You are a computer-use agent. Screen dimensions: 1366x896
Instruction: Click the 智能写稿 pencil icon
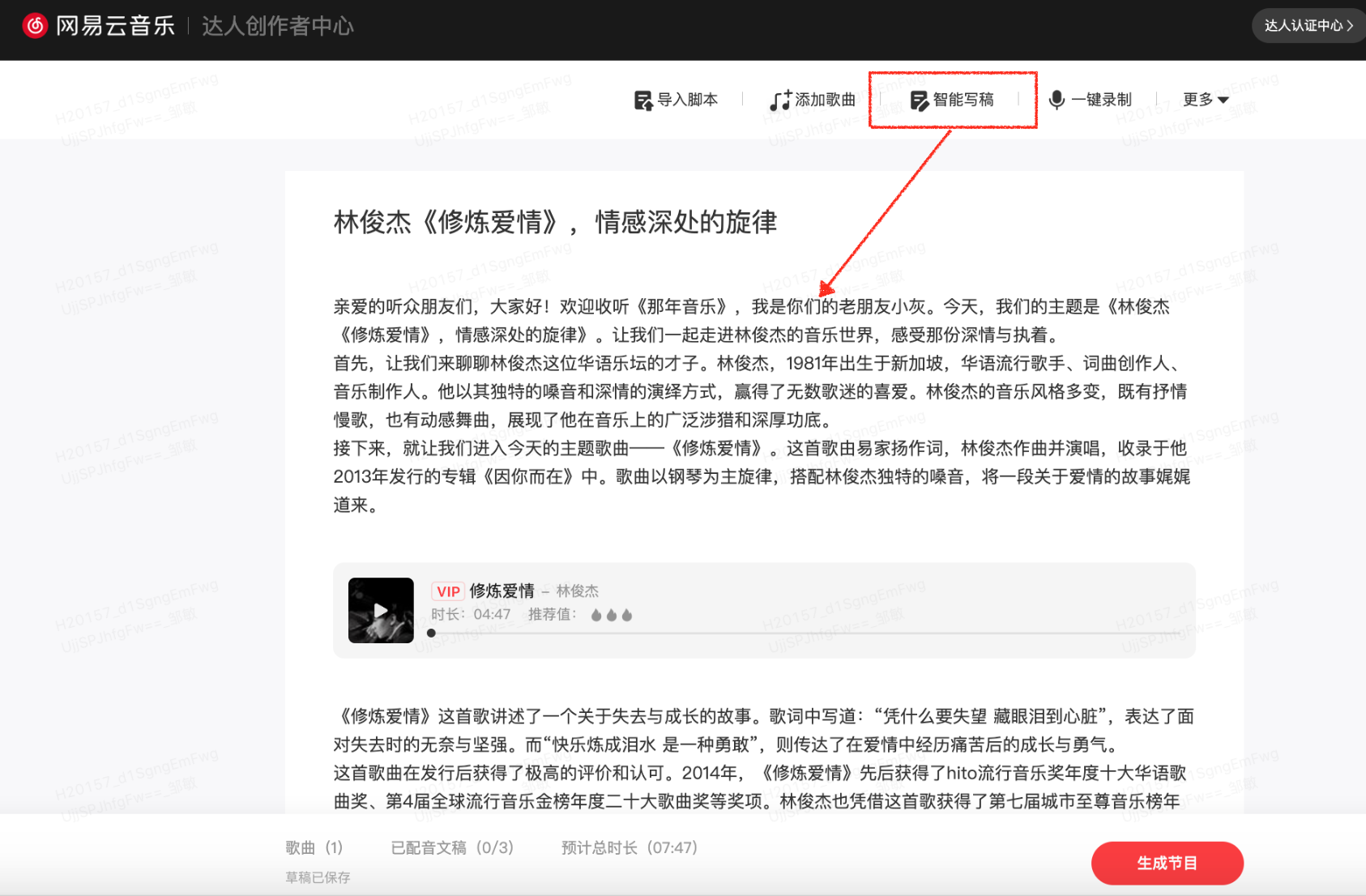(919, 100)
